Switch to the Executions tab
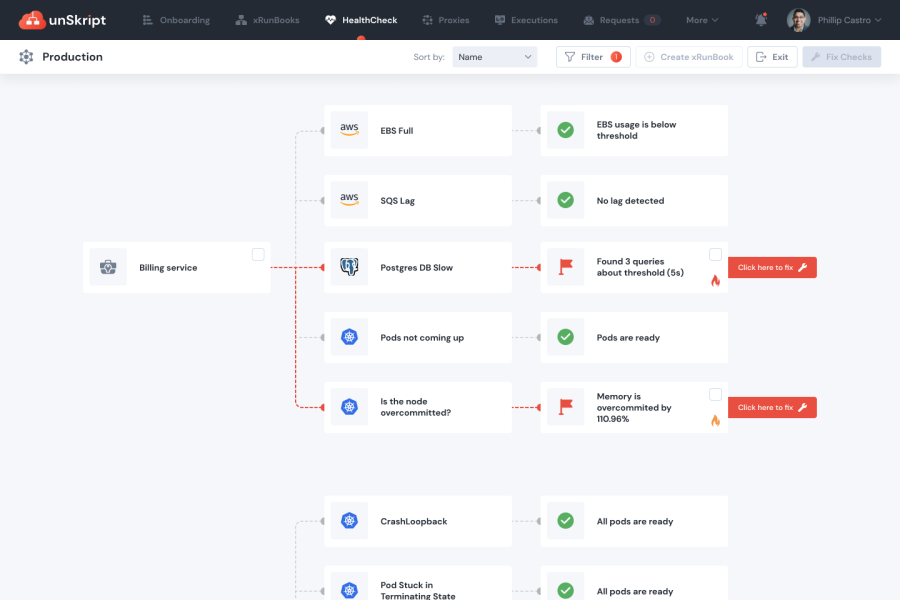This screenshot has height=600, width=900. [x=526, y=19]
